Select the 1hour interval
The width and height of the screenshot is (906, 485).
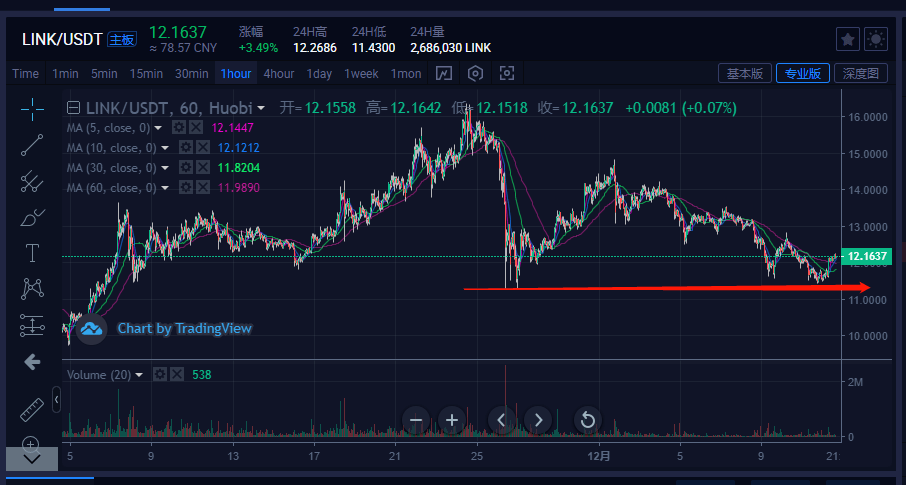coord(236,74)
